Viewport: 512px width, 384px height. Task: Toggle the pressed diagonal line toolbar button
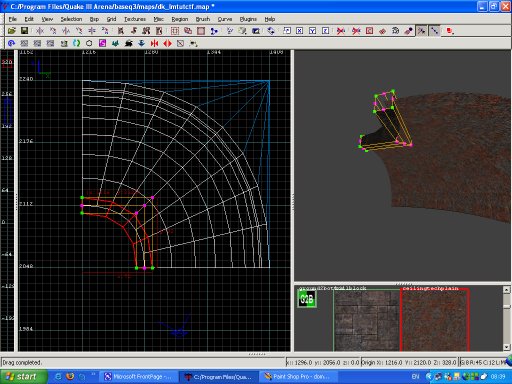[x=435, y=31]
